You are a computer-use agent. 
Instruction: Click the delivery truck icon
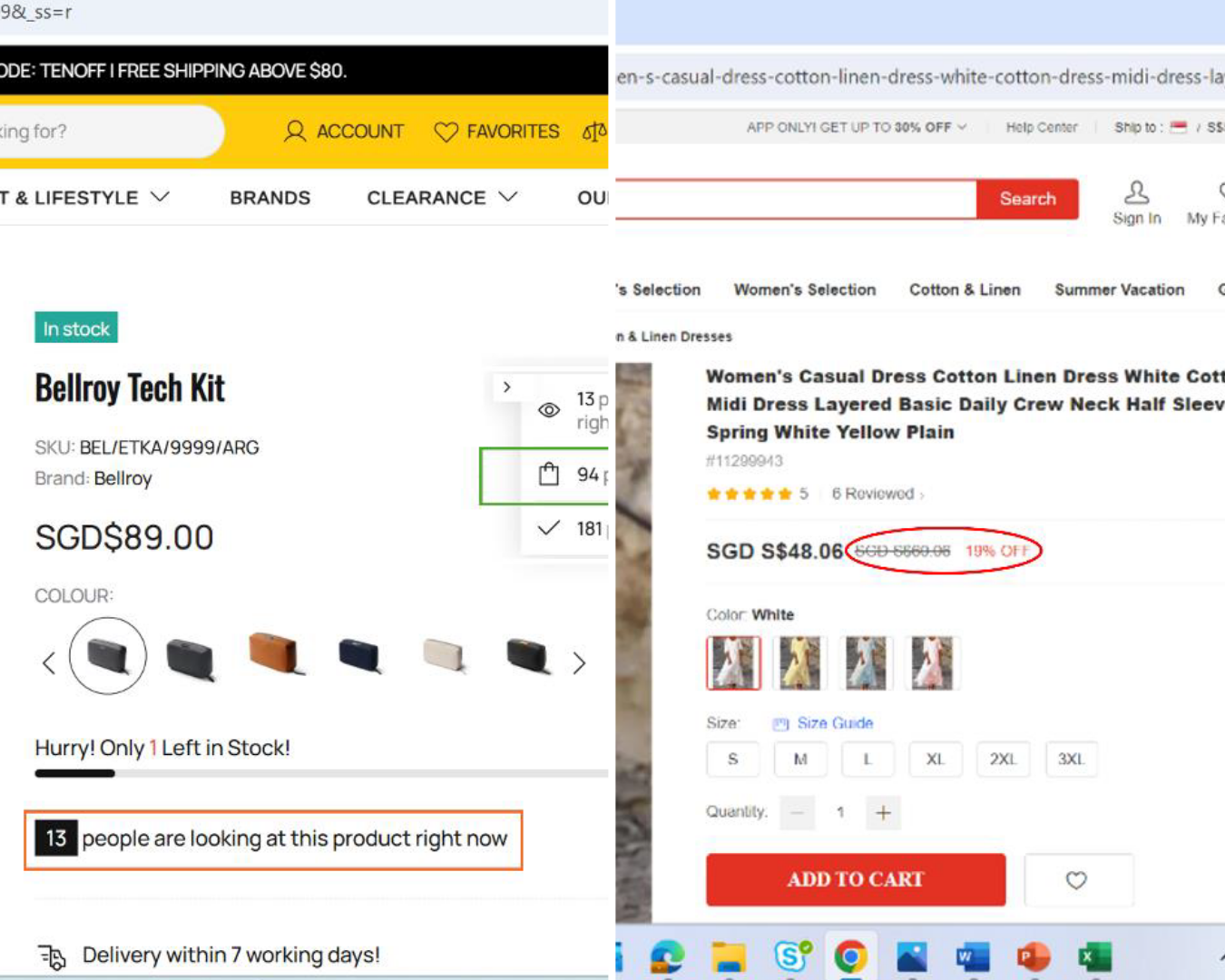[53, 956]
